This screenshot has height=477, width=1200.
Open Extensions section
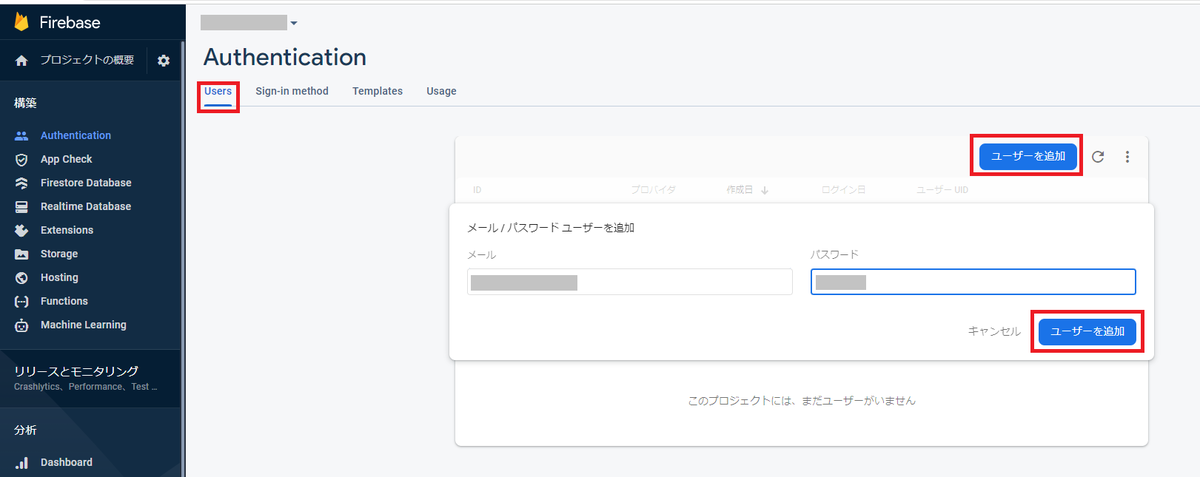(67, 230)
